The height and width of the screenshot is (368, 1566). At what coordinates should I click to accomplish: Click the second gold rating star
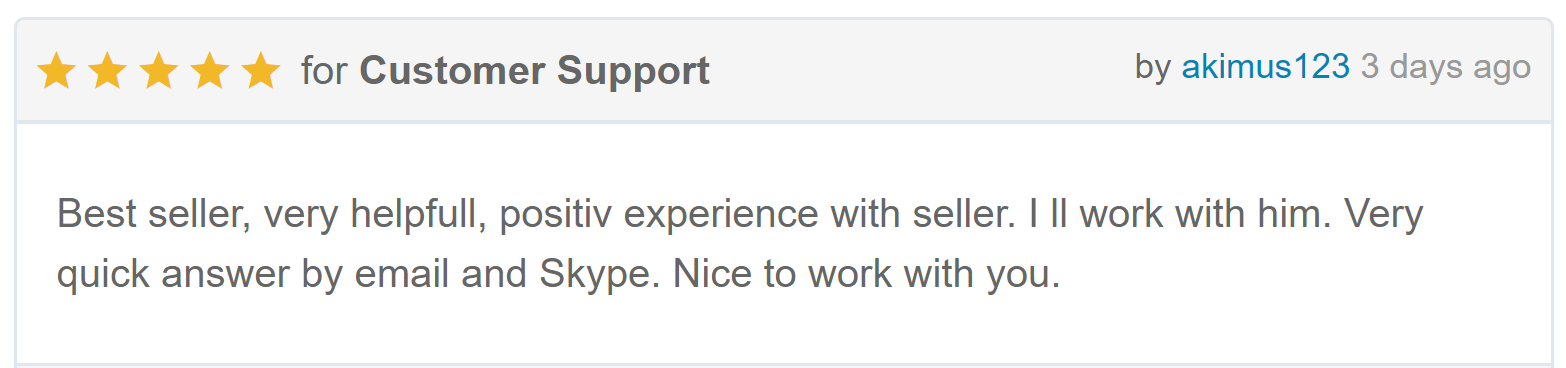[x=107, y=71]
